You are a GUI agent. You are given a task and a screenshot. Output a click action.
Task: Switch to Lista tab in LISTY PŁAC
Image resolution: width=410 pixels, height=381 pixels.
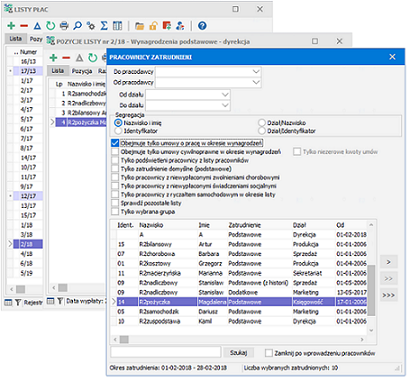[15, 39]
